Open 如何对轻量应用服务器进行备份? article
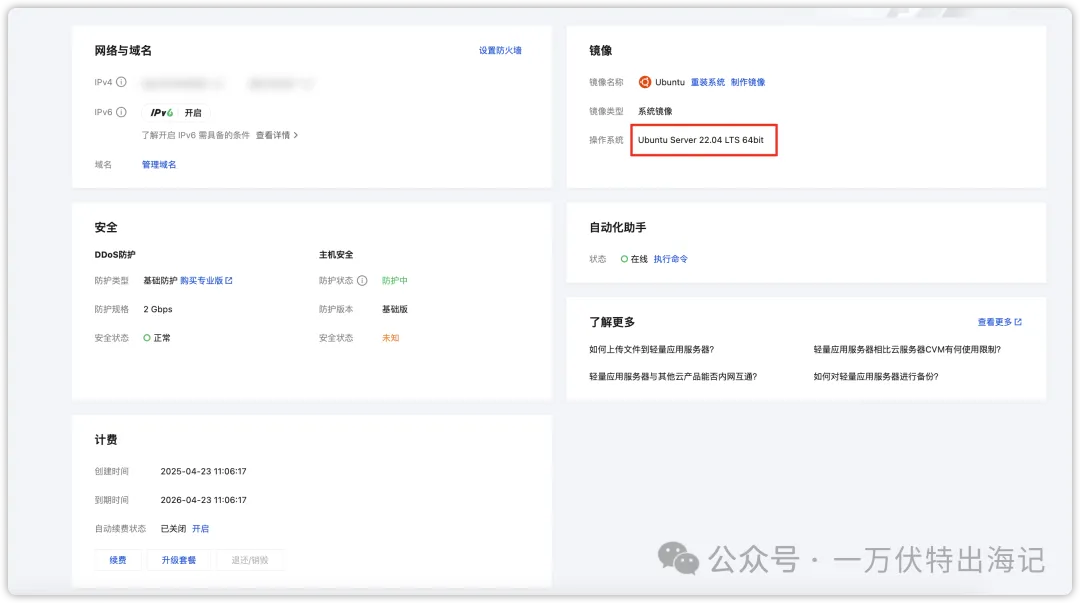The height and width of the screenshot is (603, 1080). [875, 376]
